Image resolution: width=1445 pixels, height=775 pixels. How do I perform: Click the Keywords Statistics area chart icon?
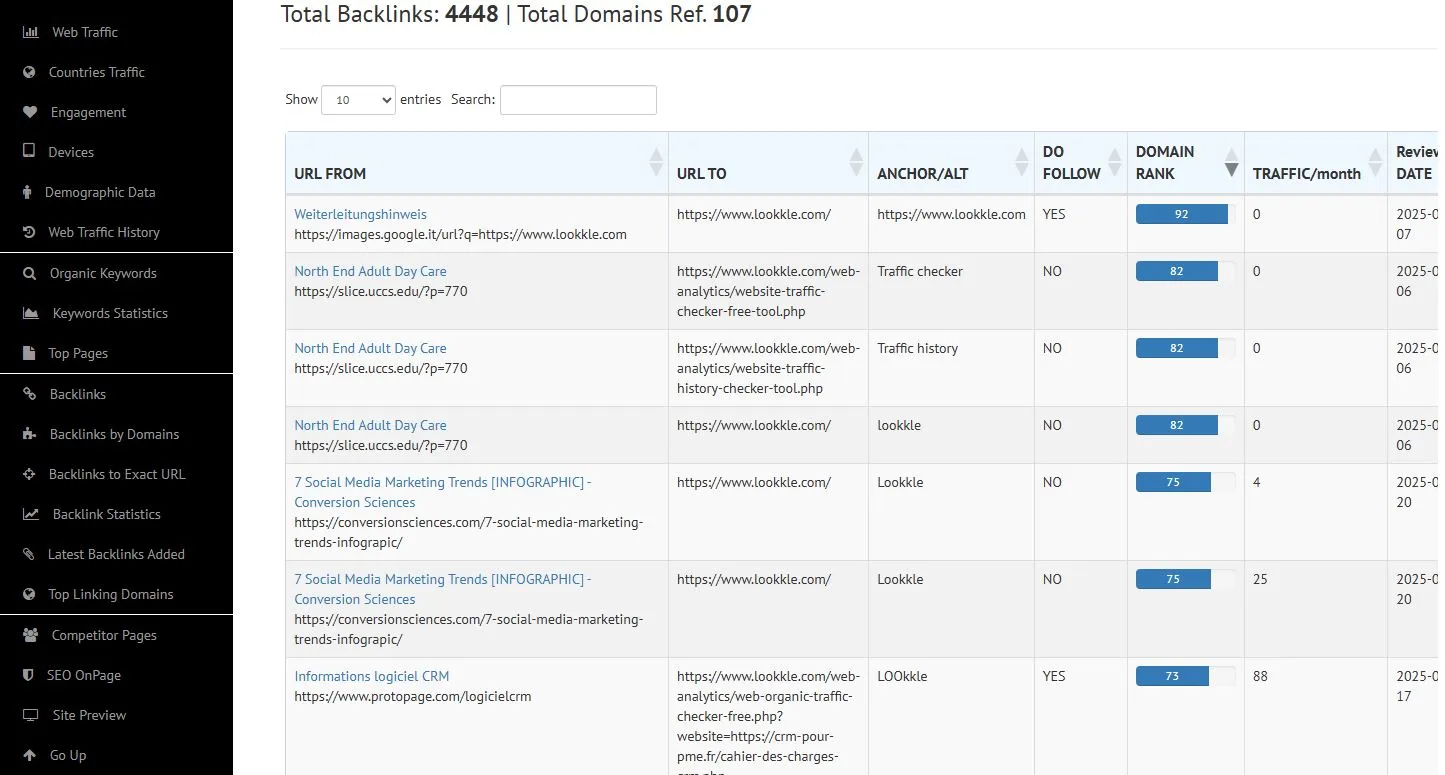31,313
